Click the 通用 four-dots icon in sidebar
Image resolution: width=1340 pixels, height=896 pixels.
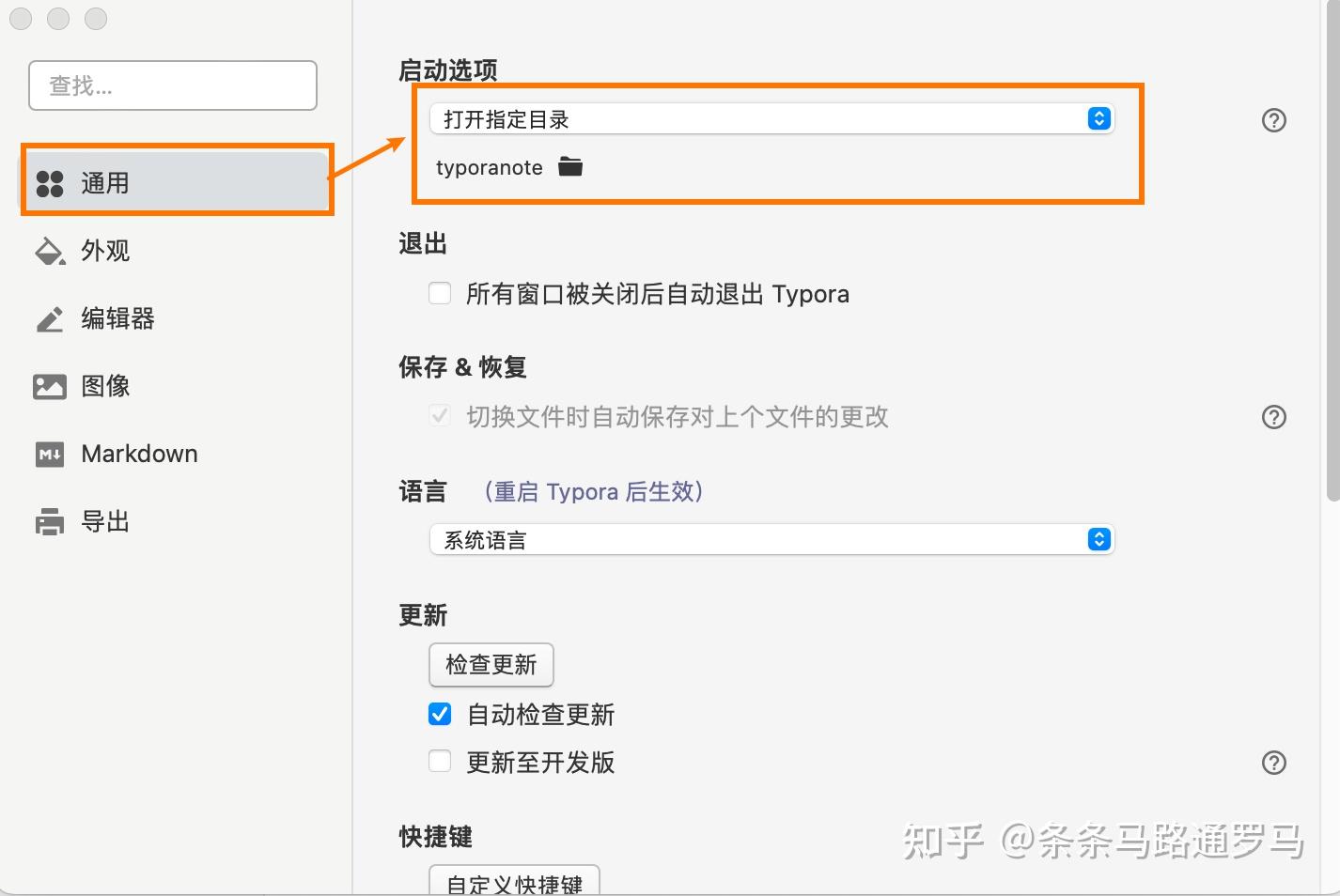[50, 183]
